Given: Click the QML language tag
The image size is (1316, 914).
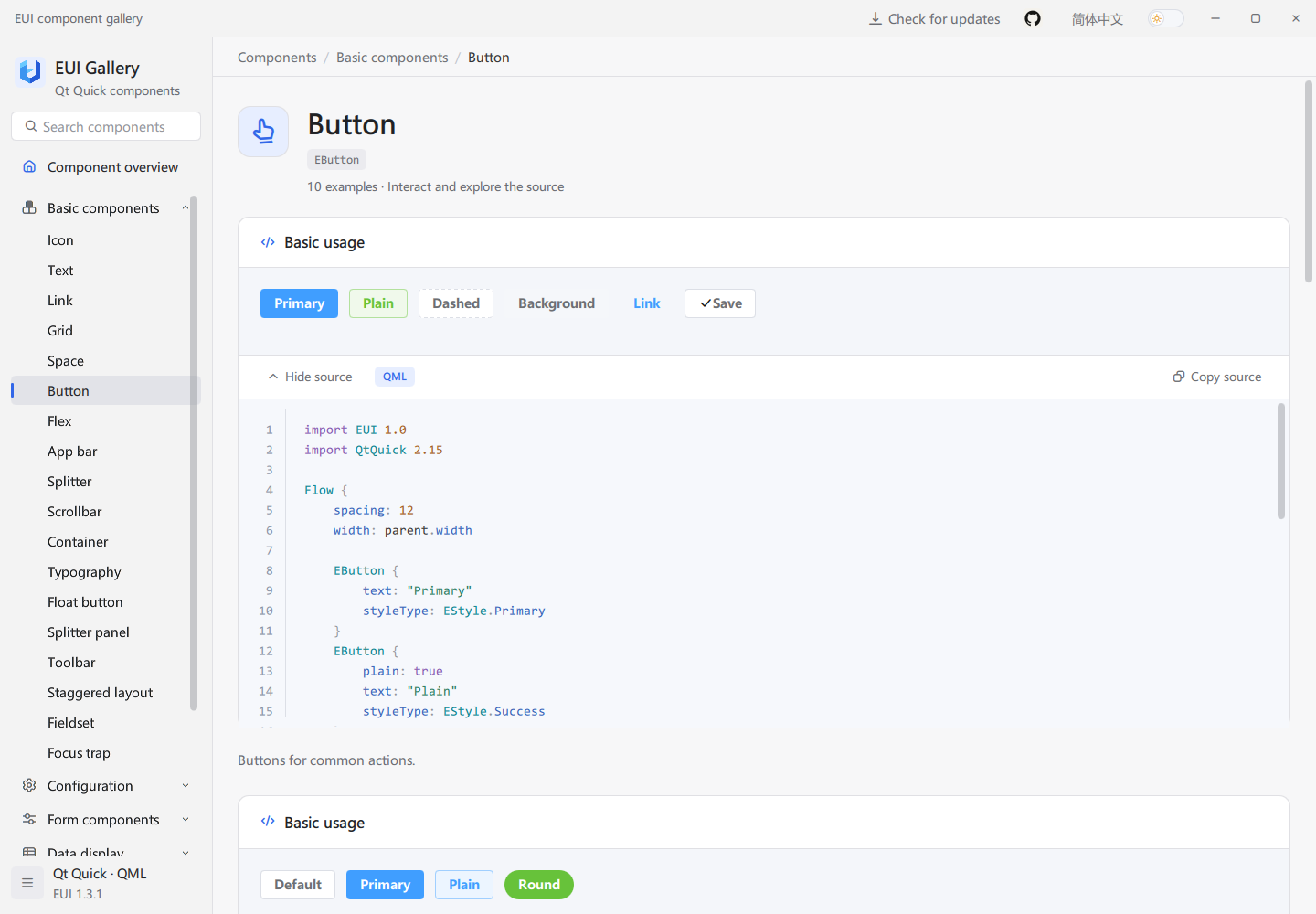Looking at the screenshot, I should [395, 377].
